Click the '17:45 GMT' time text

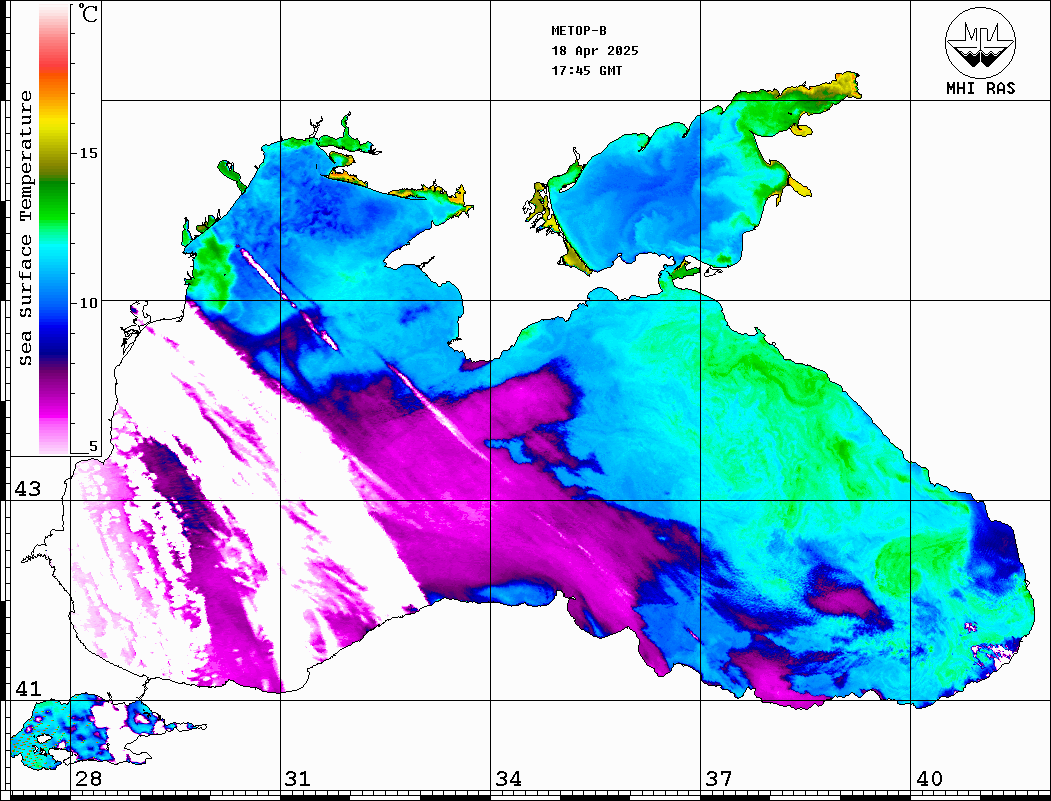(586, 70)
